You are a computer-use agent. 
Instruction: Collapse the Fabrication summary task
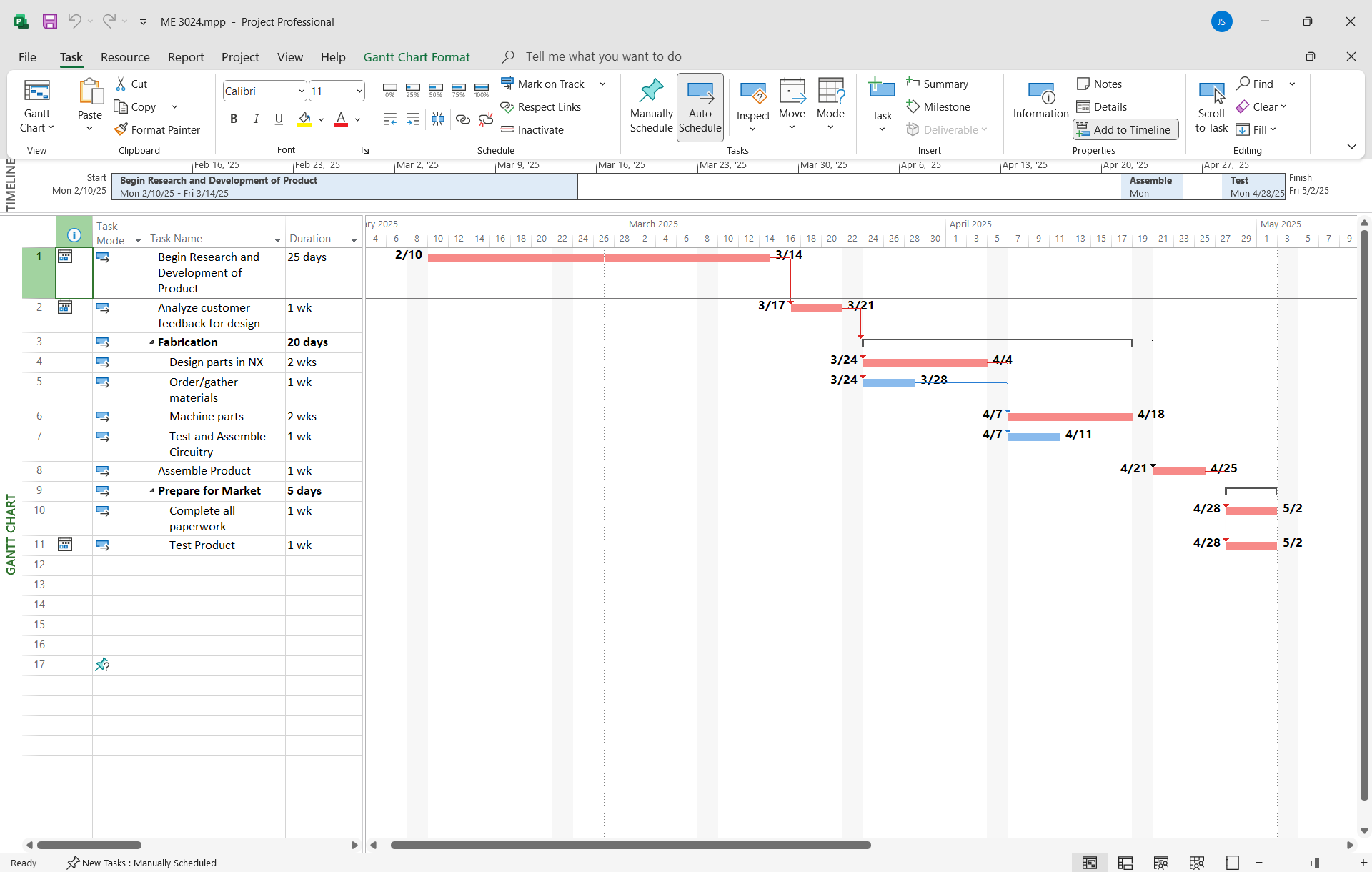tap(151, 342)
